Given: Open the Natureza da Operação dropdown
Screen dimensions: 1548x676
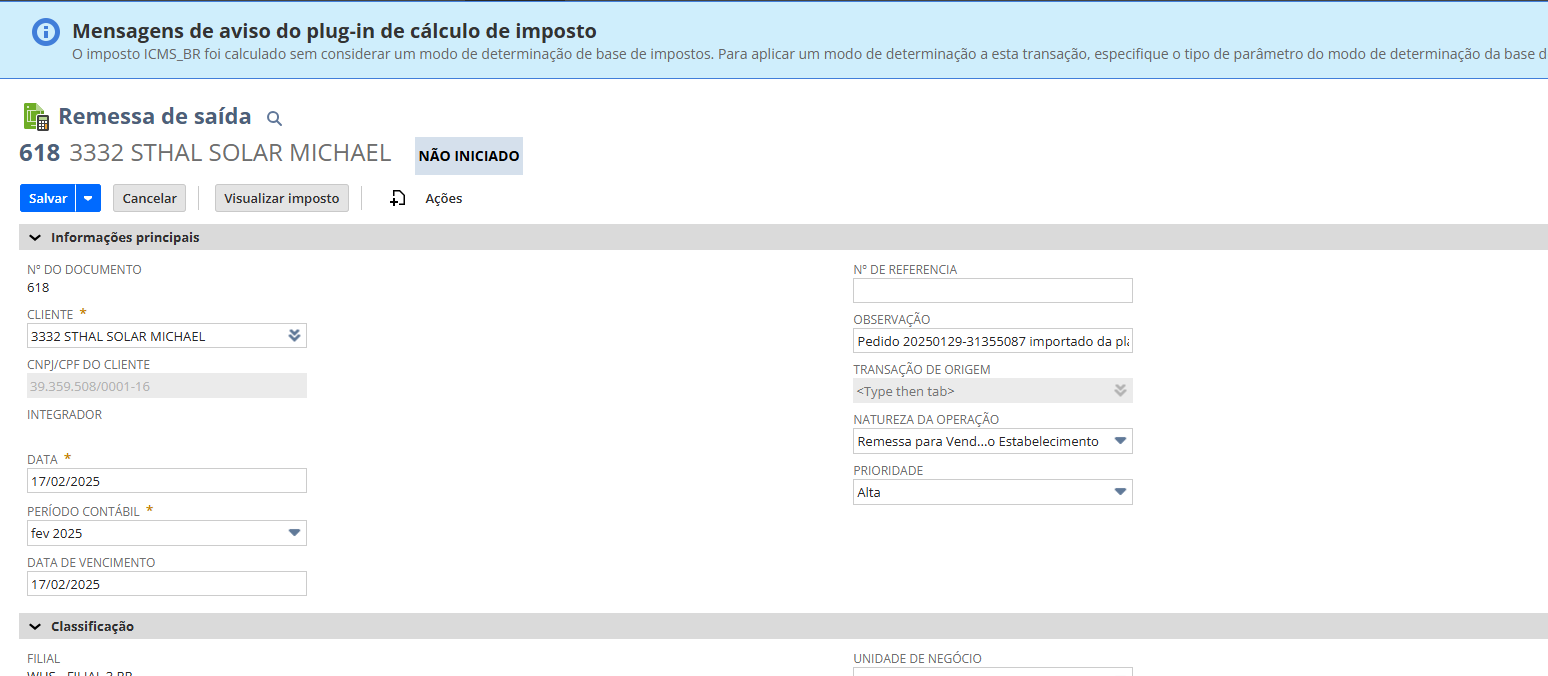Looking at the screenshot, I should (x=1120, y=441).
